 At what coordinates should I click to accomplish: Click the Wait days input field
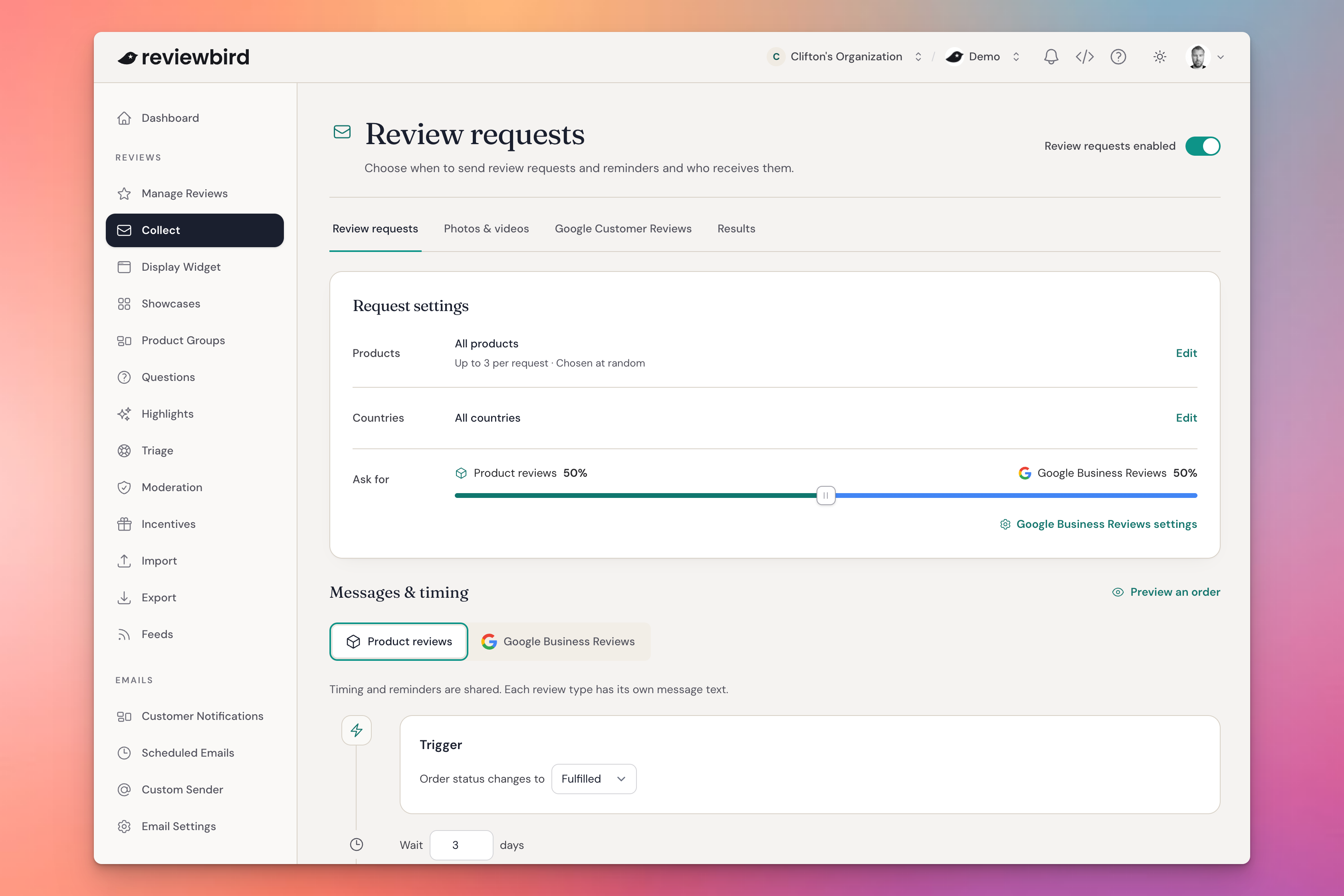[461, 845]
